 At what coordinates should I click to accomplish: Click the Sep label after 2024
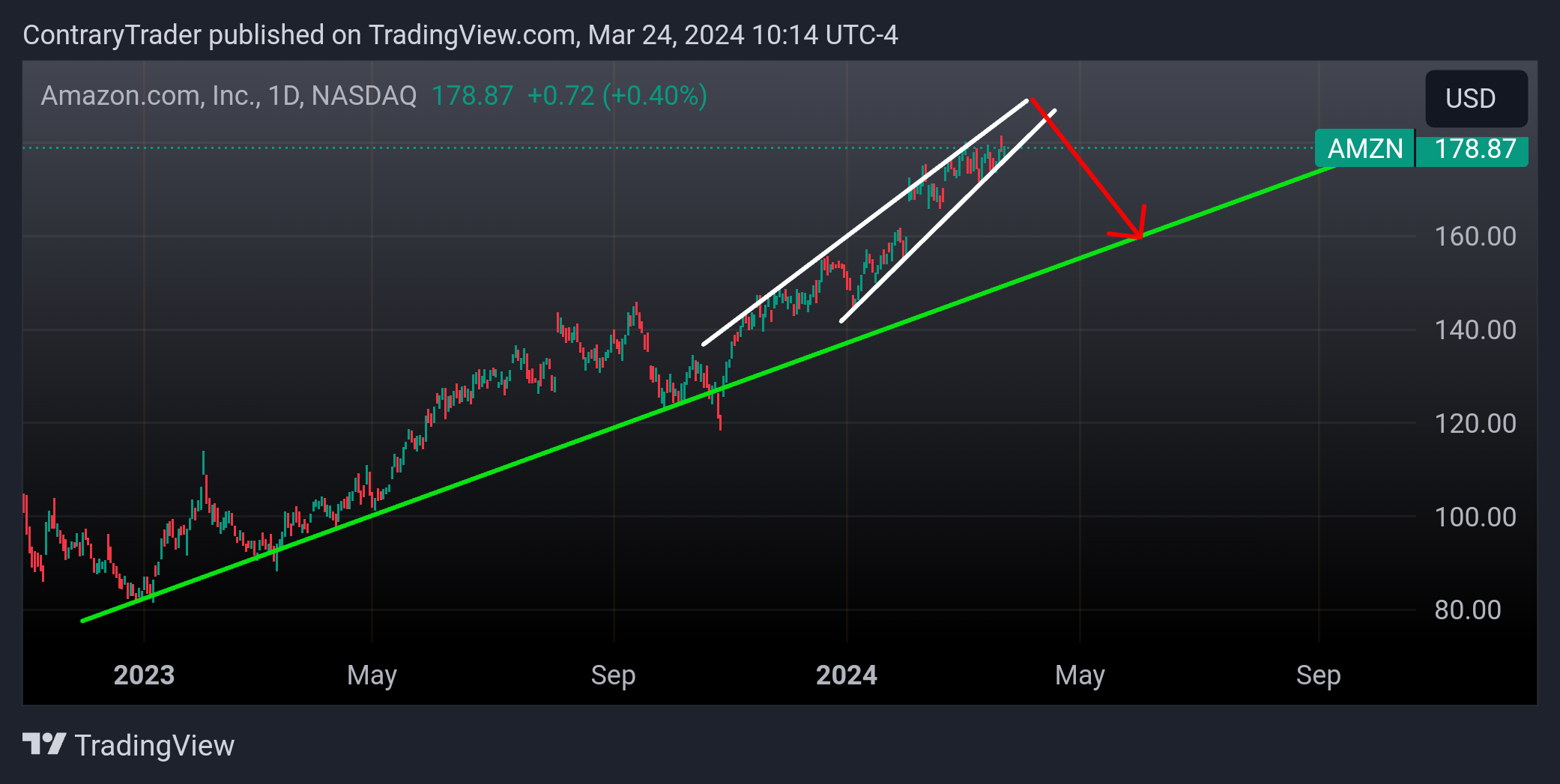tap(1319, 676)
